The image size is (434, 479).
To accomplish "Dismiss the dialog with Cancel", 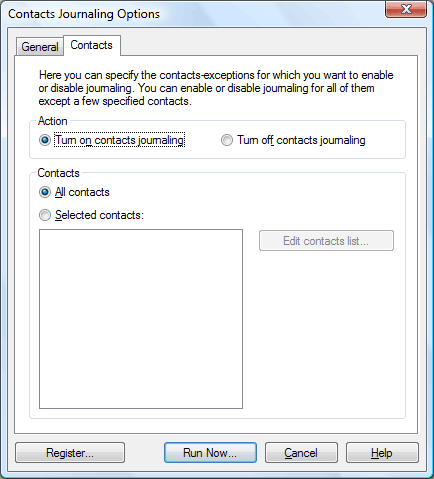I will point(301,453).
